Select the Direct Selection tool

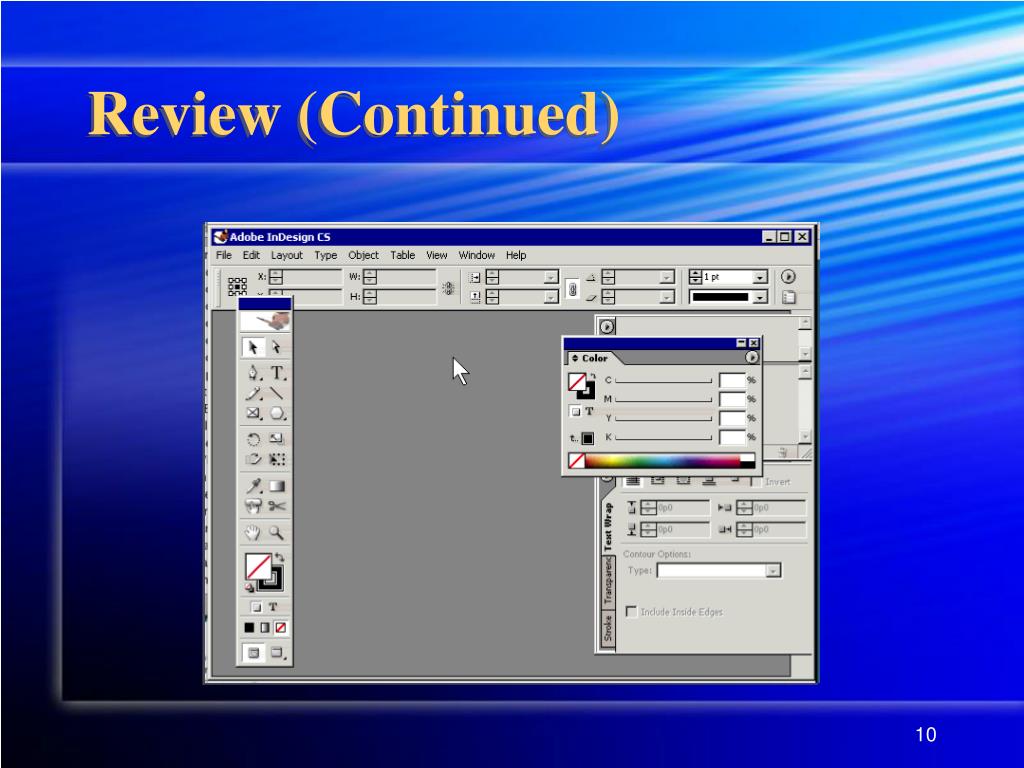276,347
